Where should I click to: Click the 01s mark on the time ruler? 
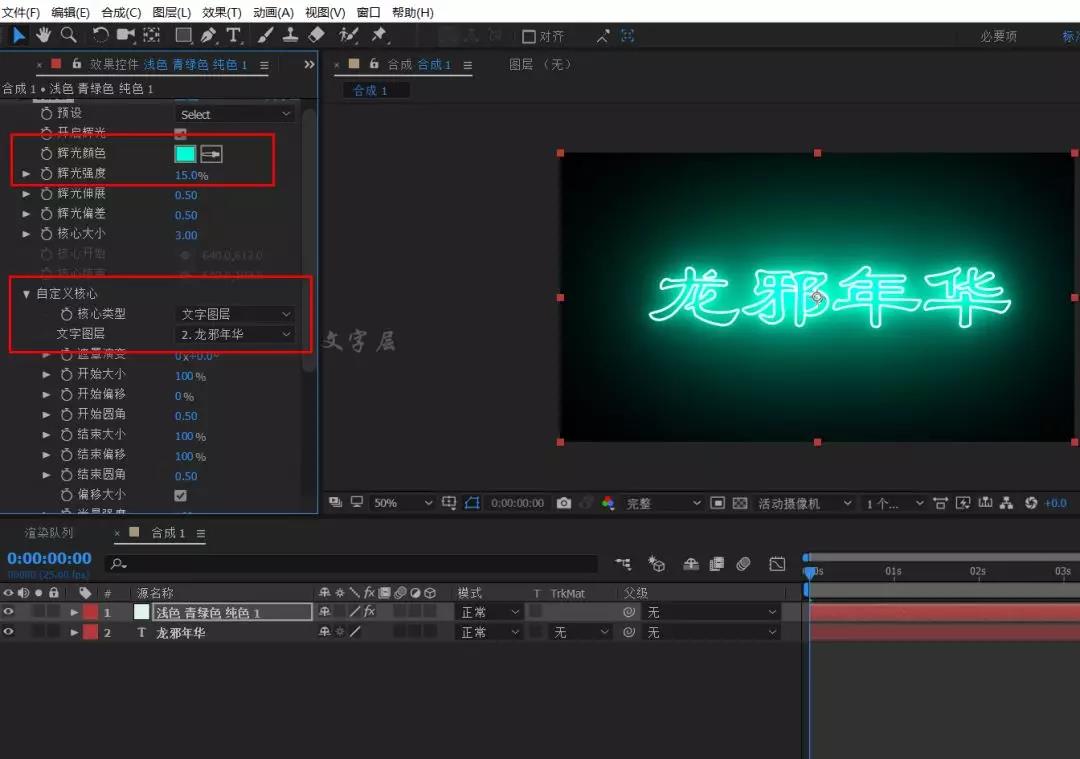coord(893,571)
